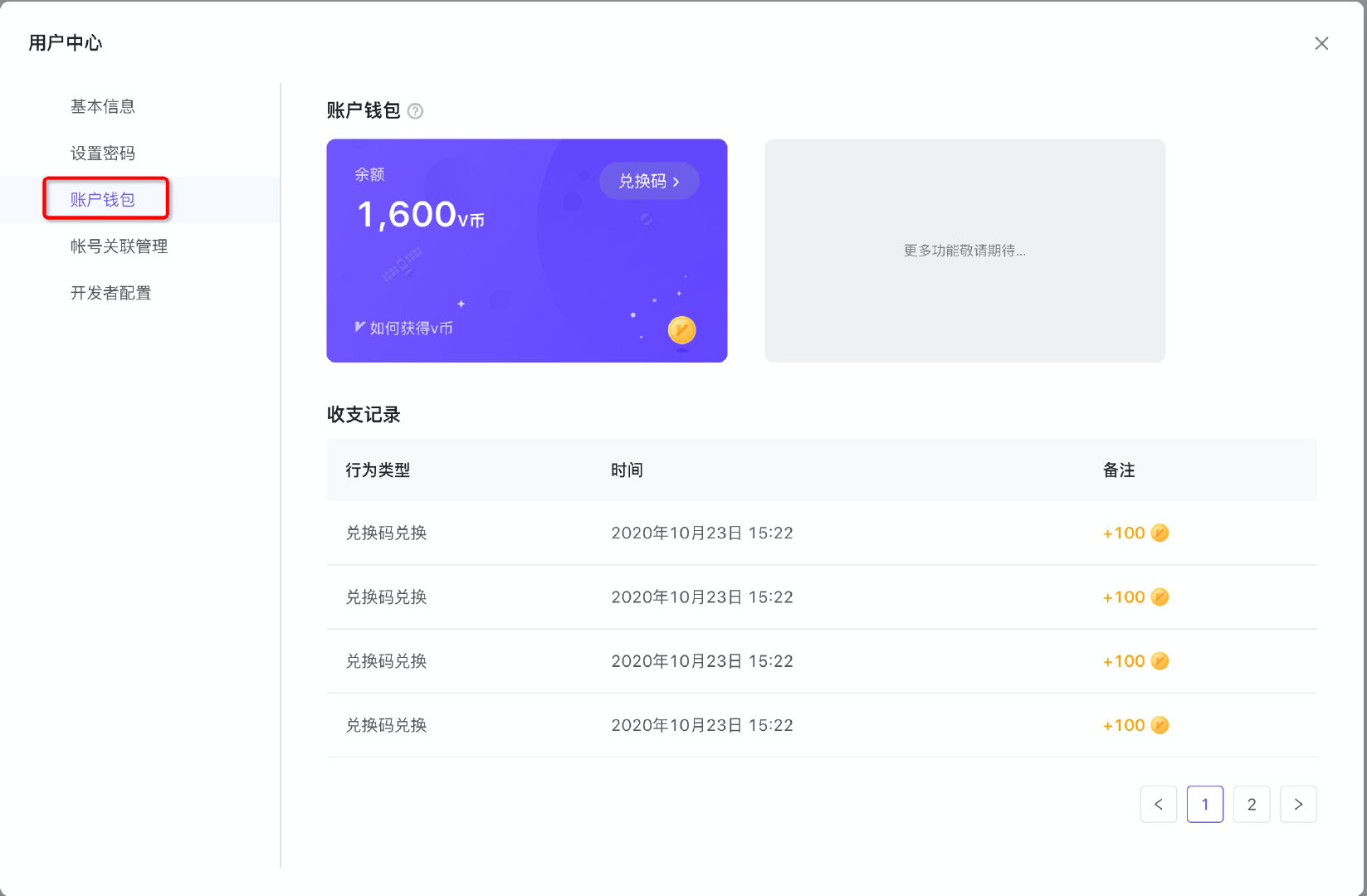Select the 账户钱包 sidebar entry
Viewport: 1367px width, 896px height.
104,198
